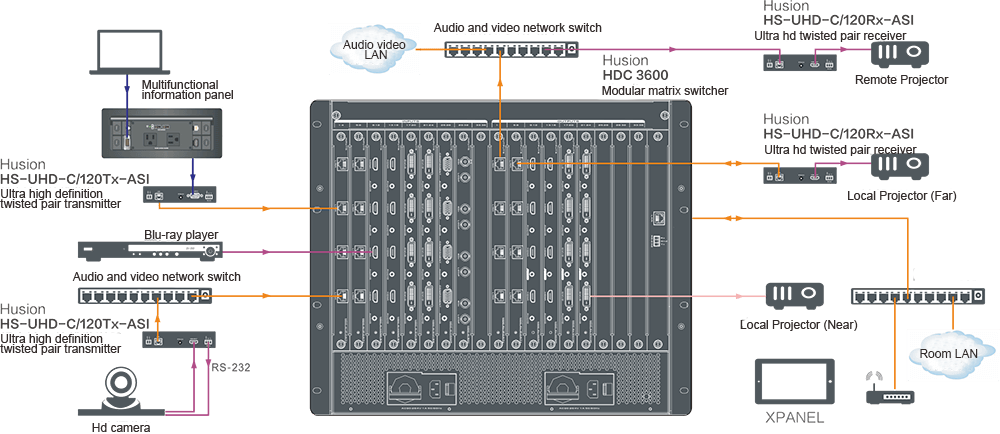
Task: Click HS-UHD-C/120Rx-ASI label of Remote Projector's receiver
Action: coord(839,22)
